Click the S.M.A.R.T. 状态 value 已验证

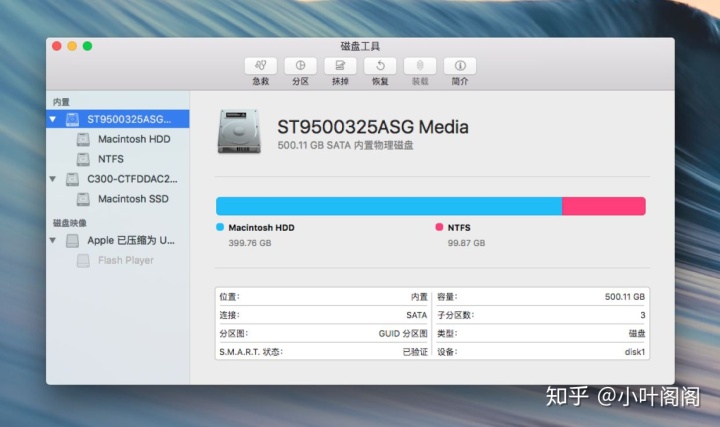tap(415, 352)
